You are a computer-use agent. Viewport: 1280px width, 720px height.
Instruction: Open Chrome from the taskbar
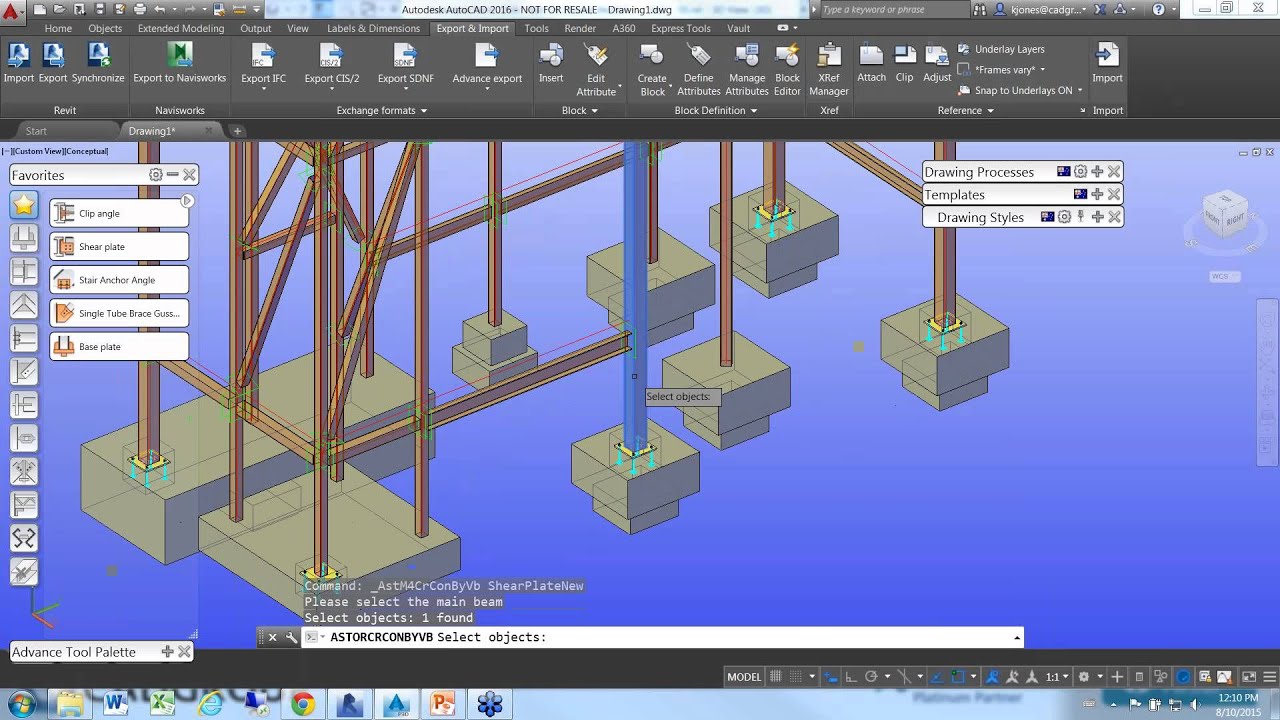click(x=303, y=704)
